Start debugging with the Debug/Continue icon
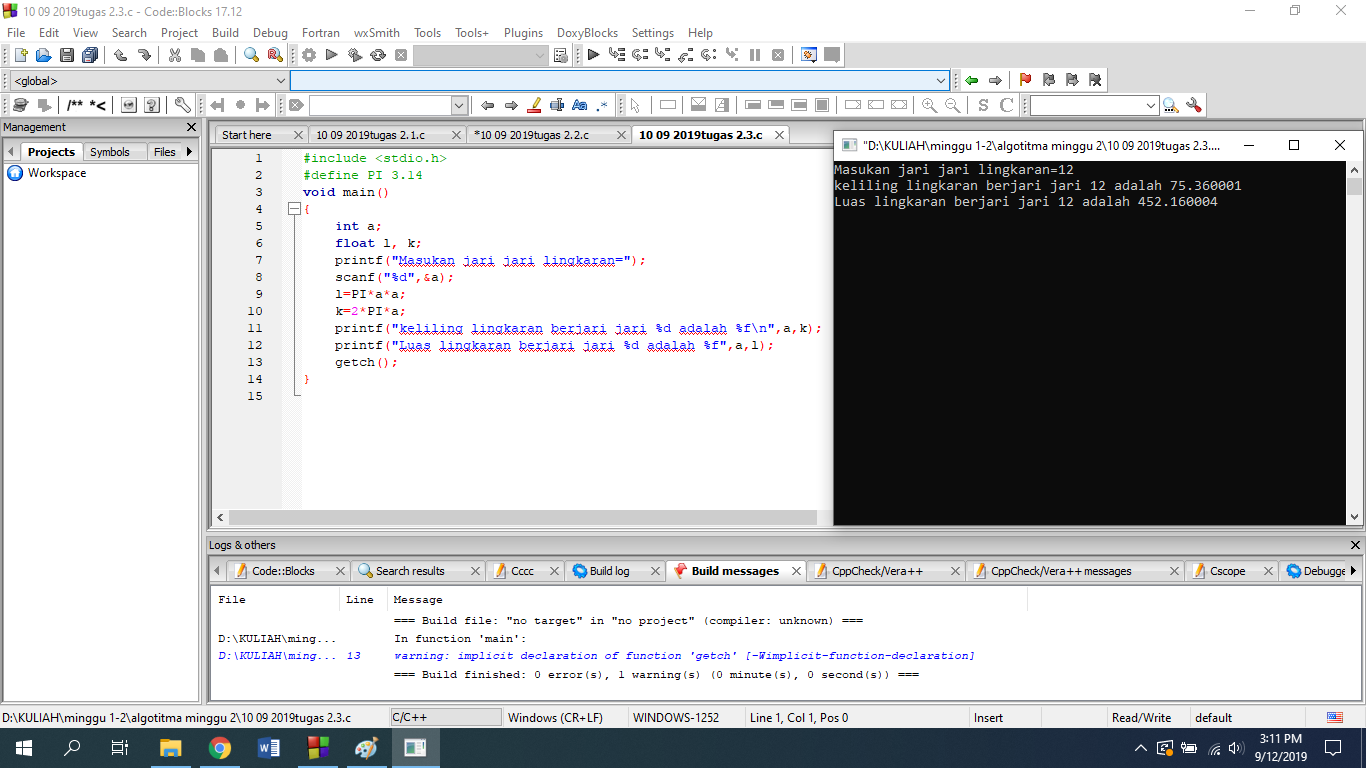Image resolution: width=1366 pixels, height=768 pixels. click(593, 55)
